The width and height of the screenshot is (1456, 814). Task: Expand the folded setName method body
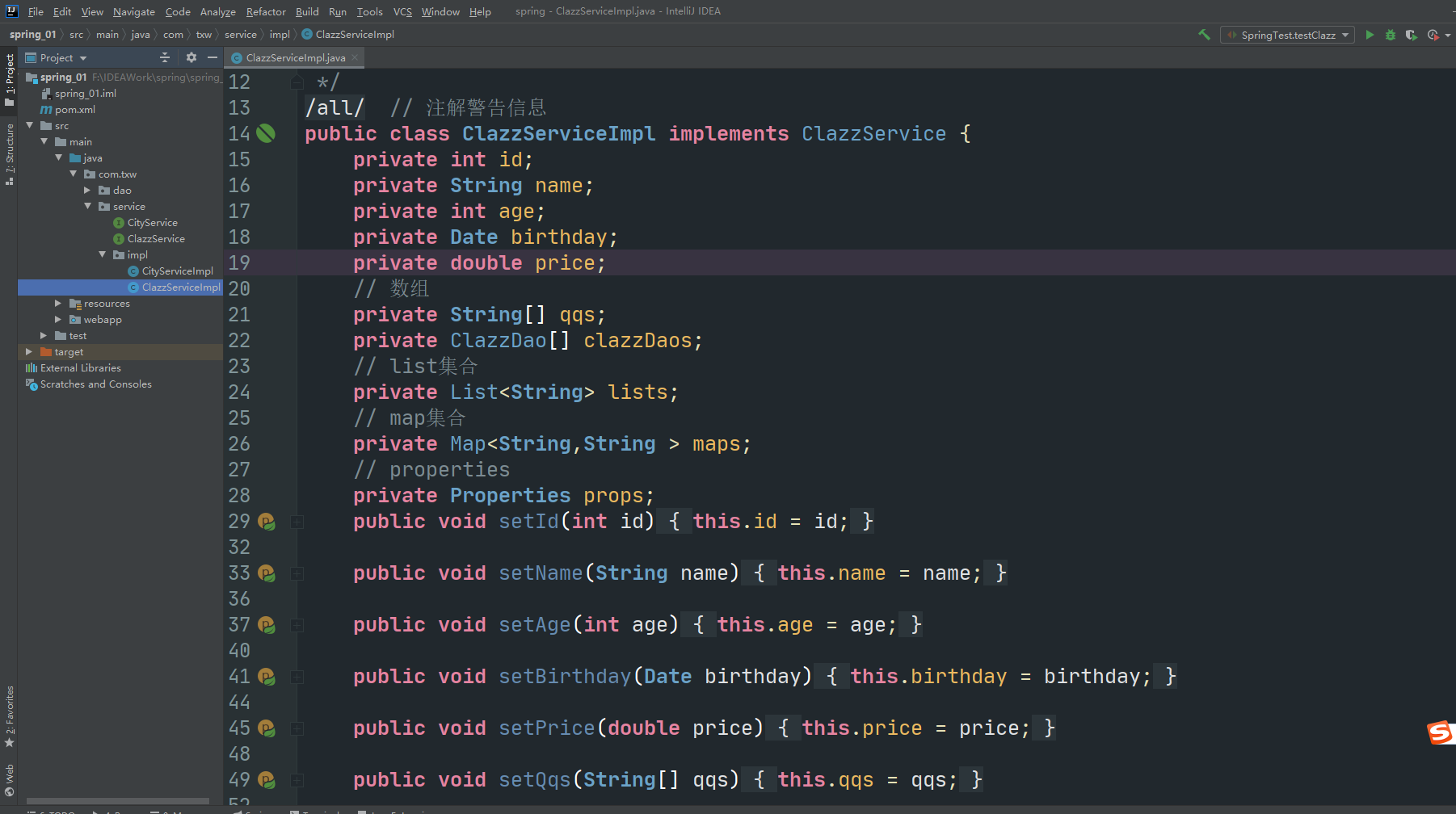[x=297, y=573]
